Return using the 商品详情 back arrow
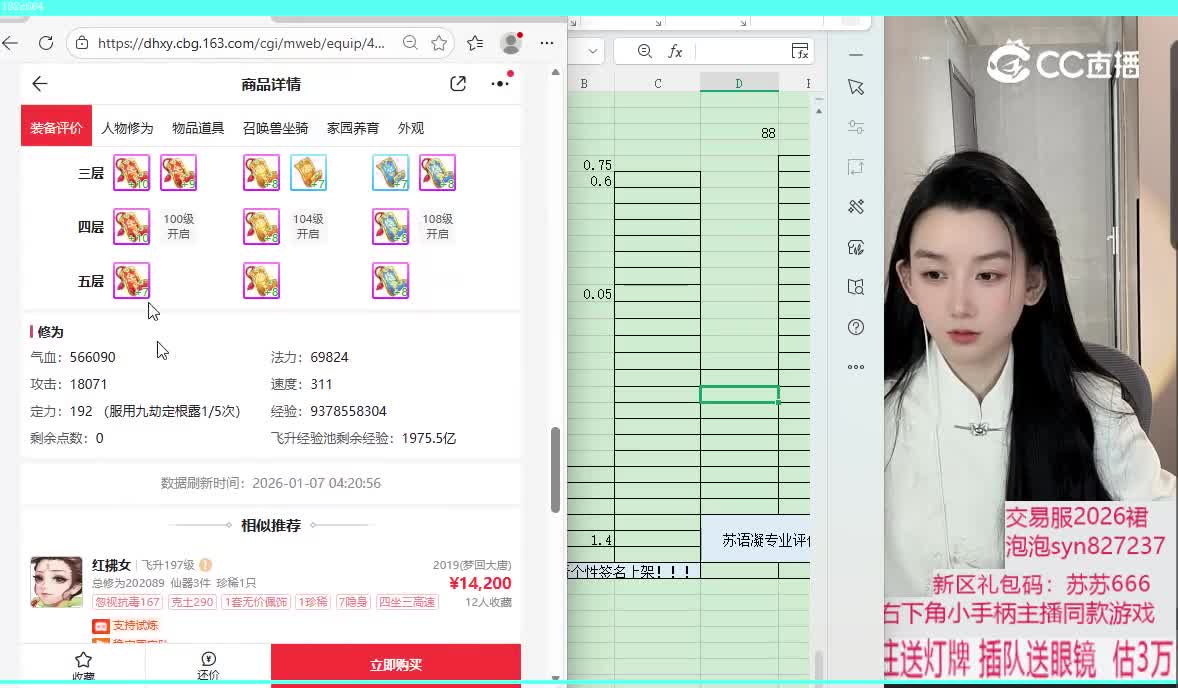Screen dimensions: 1178x688 [40, 83]
